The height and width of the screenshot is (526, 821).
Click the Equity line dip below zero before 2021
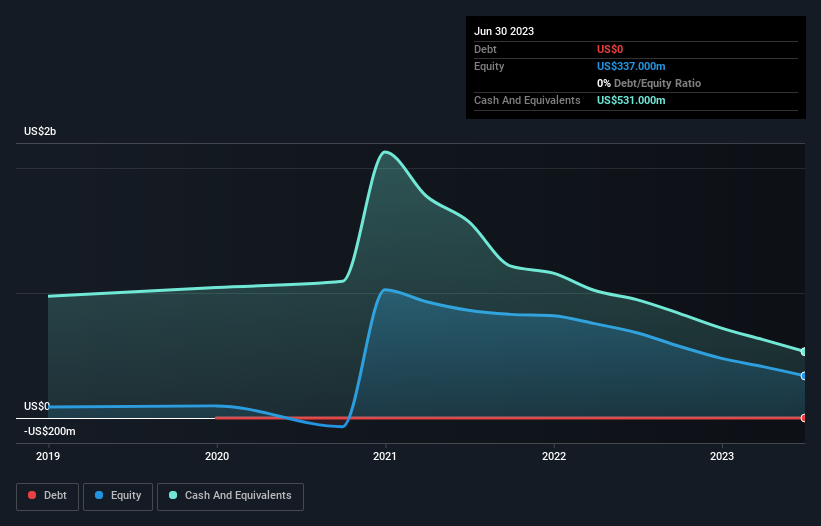pyautogui.click(x=341, y=426)
